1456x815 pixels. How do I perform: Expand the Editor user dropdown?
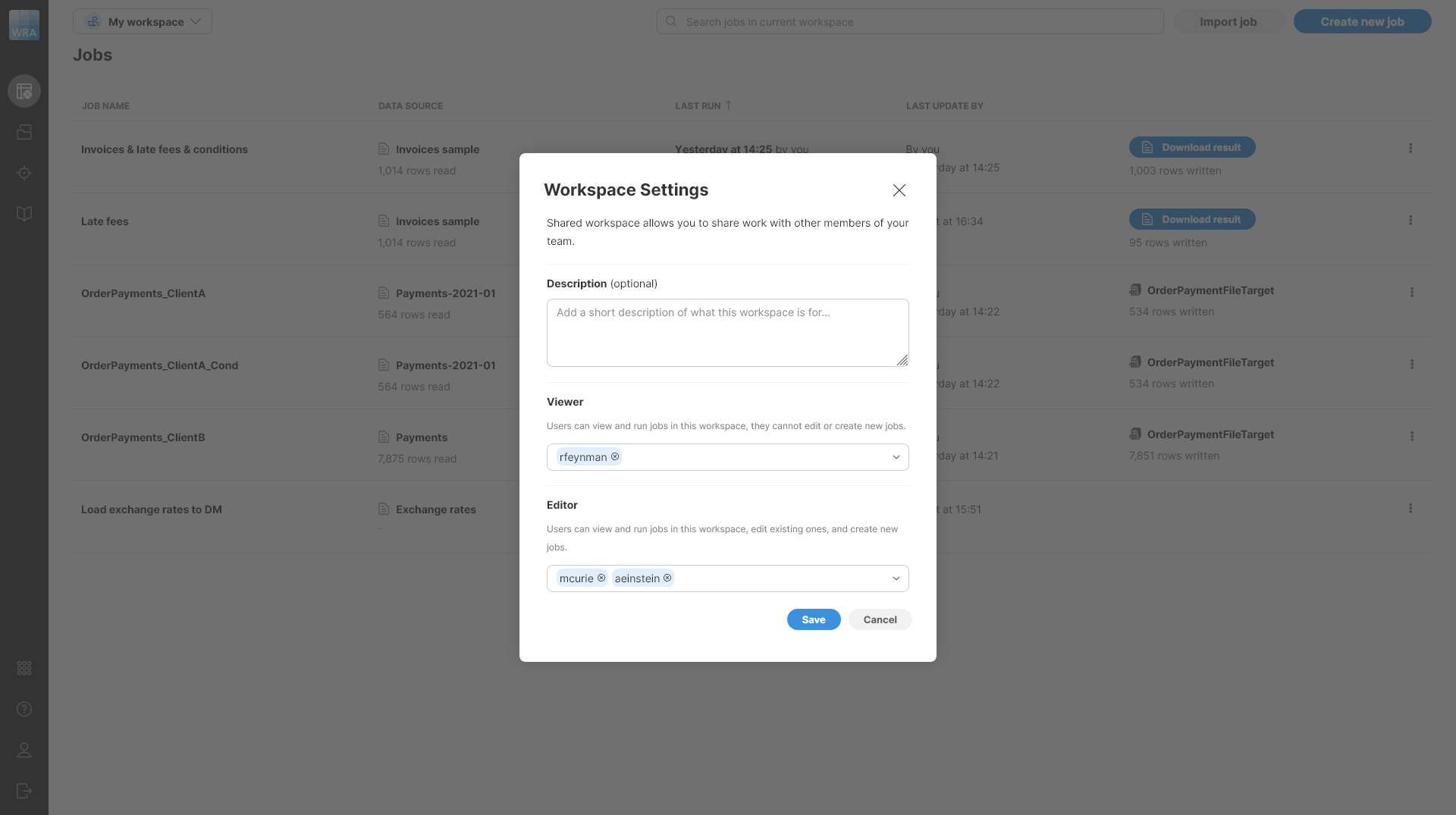(x=896, y=578)
